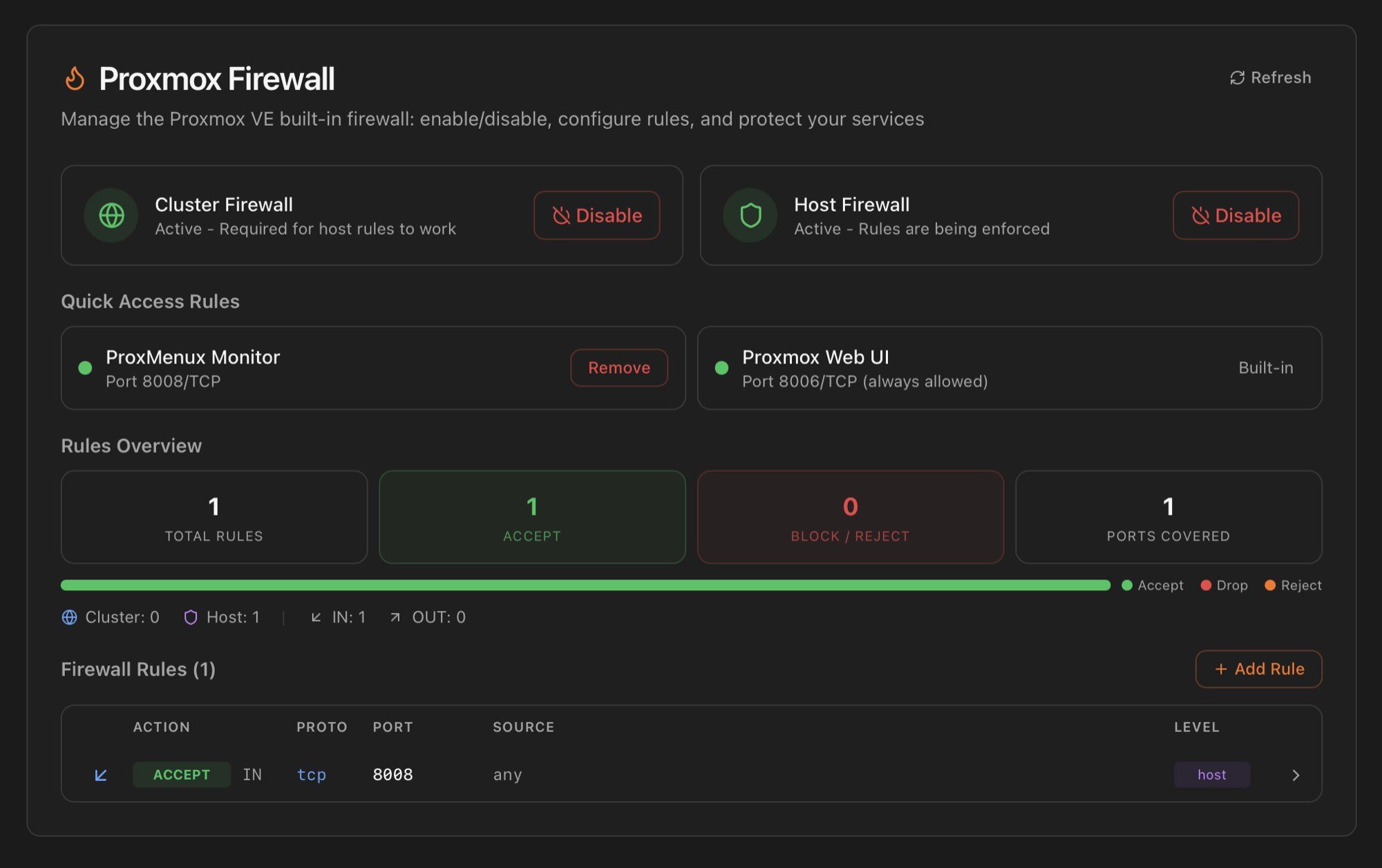
Task: Click the shield icon next to Host: 1
Action: click(x=191, y=617)
